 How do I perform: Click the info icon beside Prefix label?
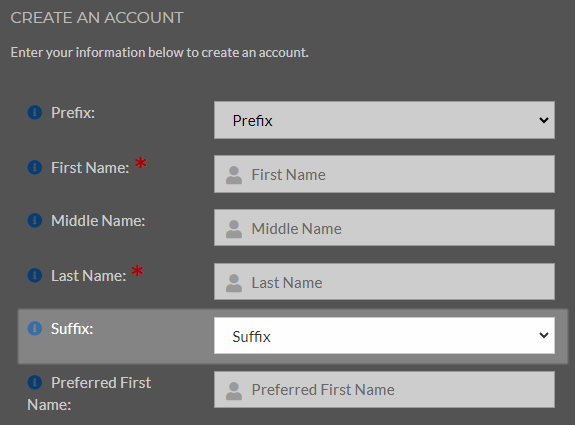pyautogui.click(x=35, y=112)
